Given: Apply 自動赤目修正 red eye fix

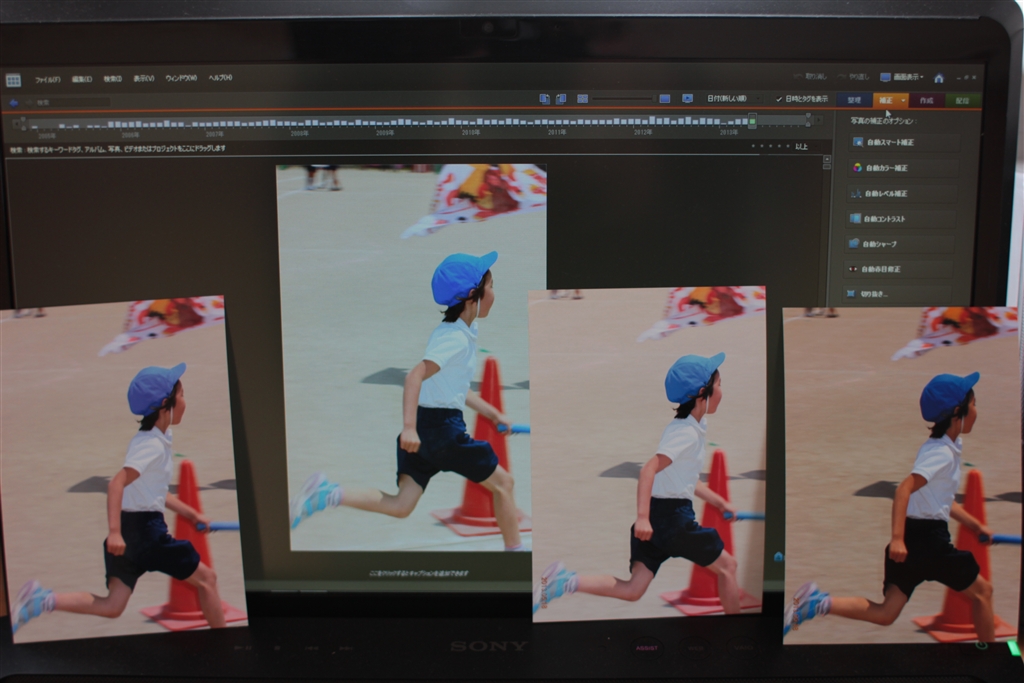Looking at the screenshot, I should (x=897, y=269).
